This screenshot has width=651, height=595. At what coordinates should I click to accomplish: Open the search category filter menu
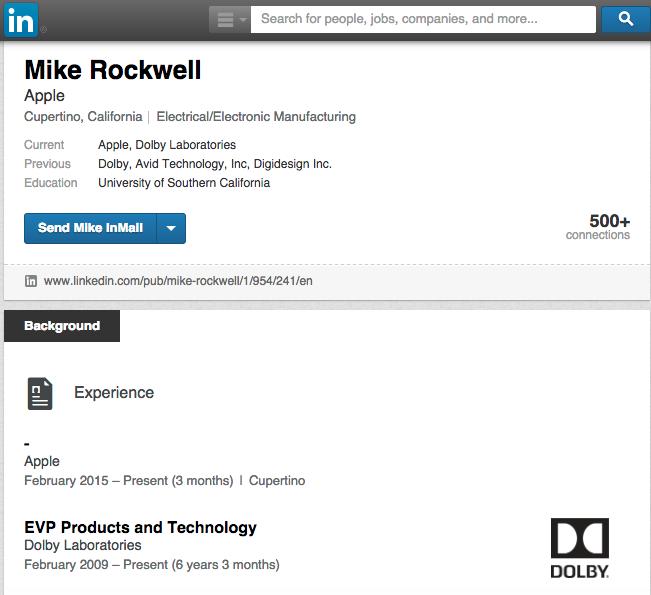[229, 19]
